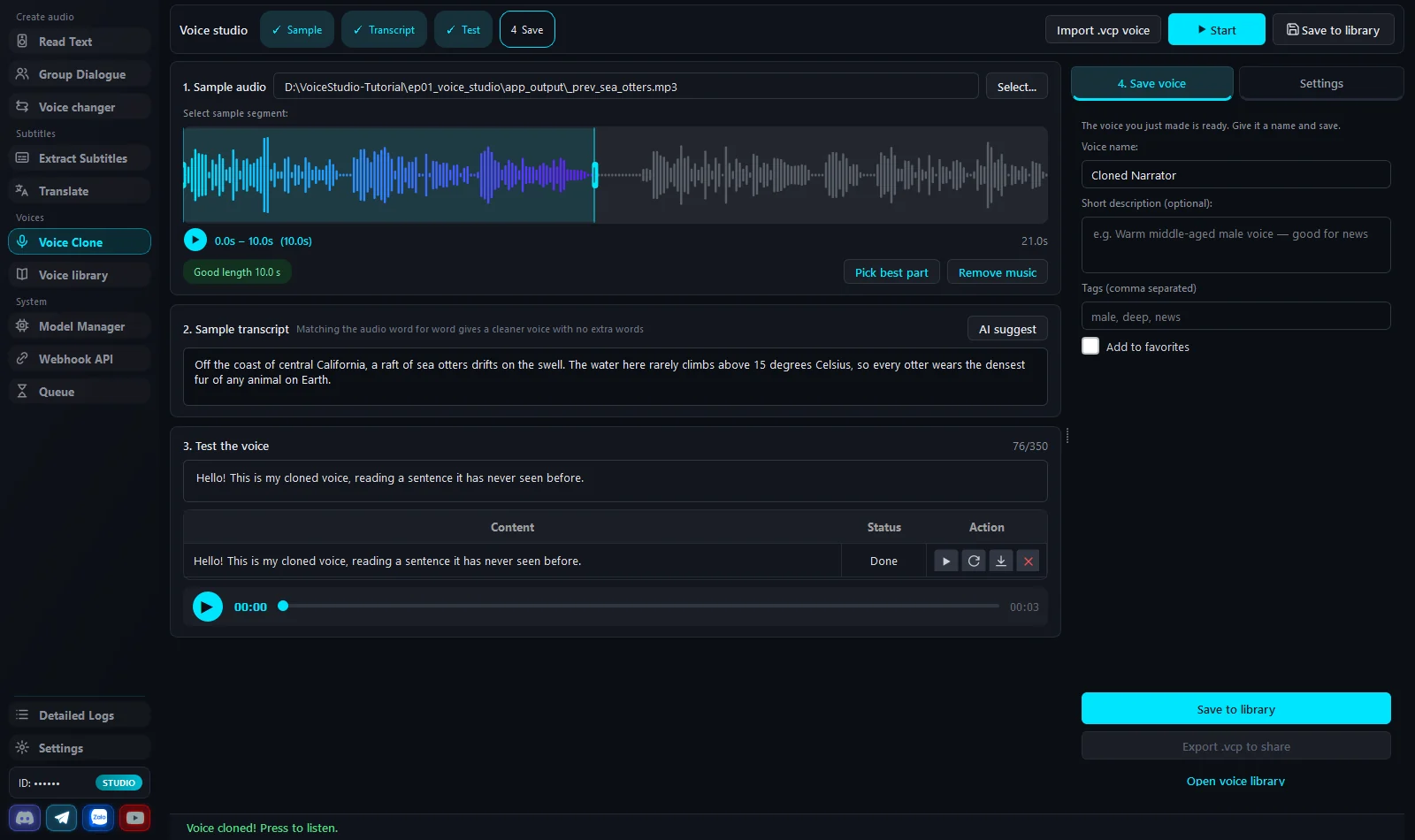Select the 4. Save voice tab
The image size is (1415, 840).
tap(1151, 83)
